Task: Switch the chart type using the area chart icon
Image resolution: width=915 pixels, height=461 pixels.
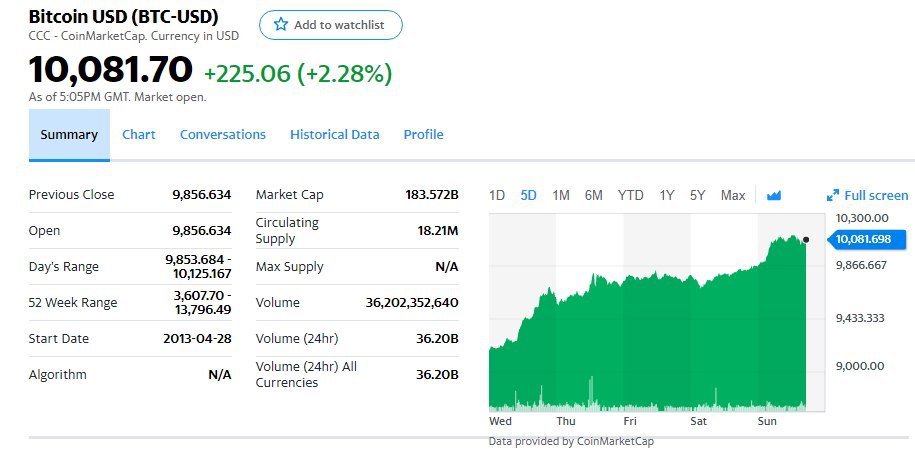Action: coord(774,195)
